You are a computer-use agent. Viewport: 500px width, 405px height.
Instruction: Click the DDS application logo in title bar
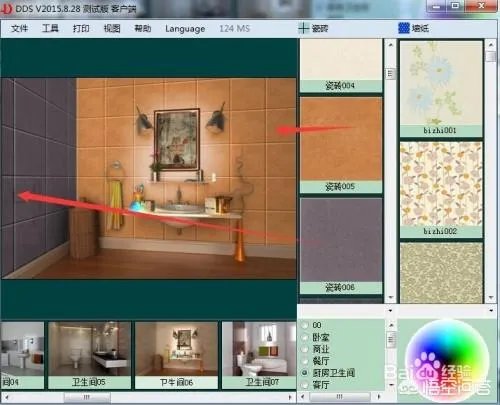pyautogui.click(x=6, y=9)
